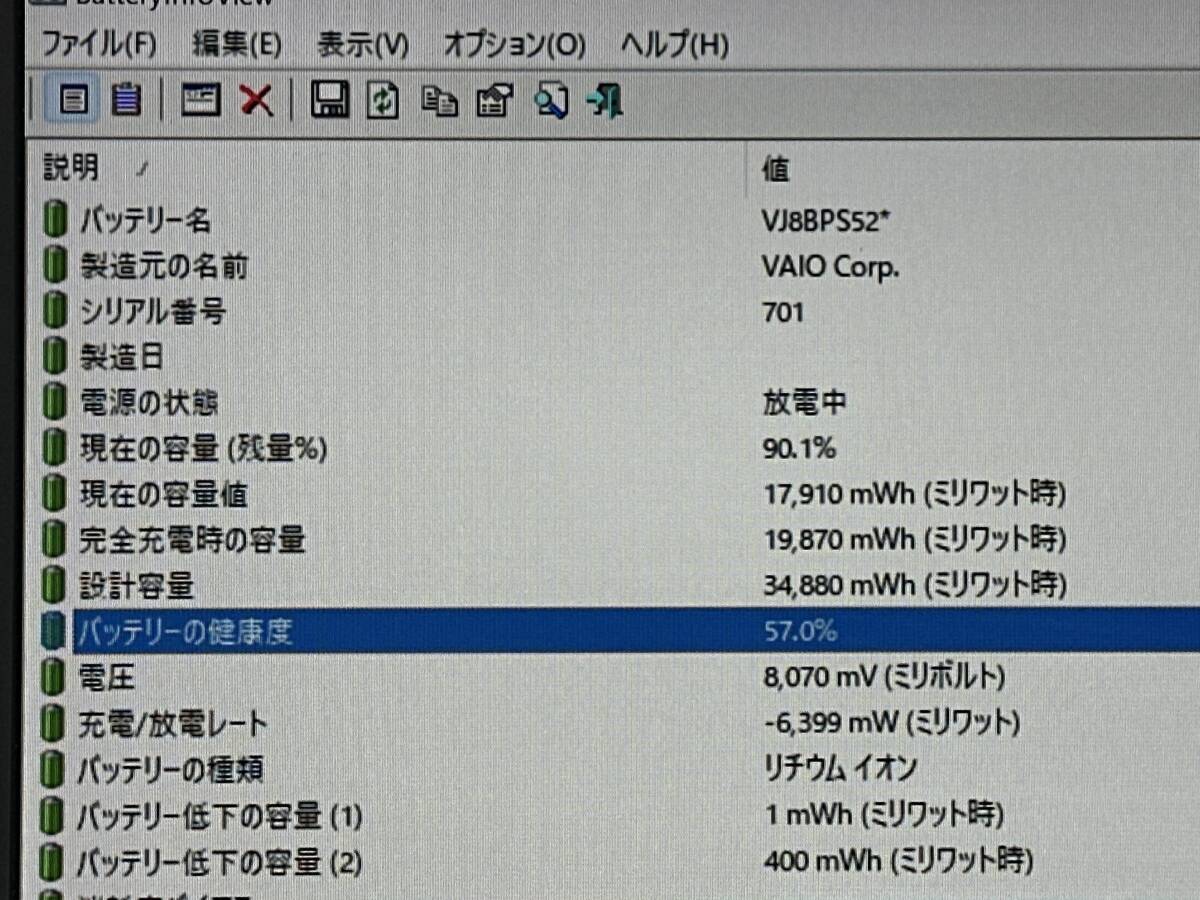Select the 現在の容量 (残量%) row
The width and height of the screenshot is (1200, 900).
(x=620, y=448)
